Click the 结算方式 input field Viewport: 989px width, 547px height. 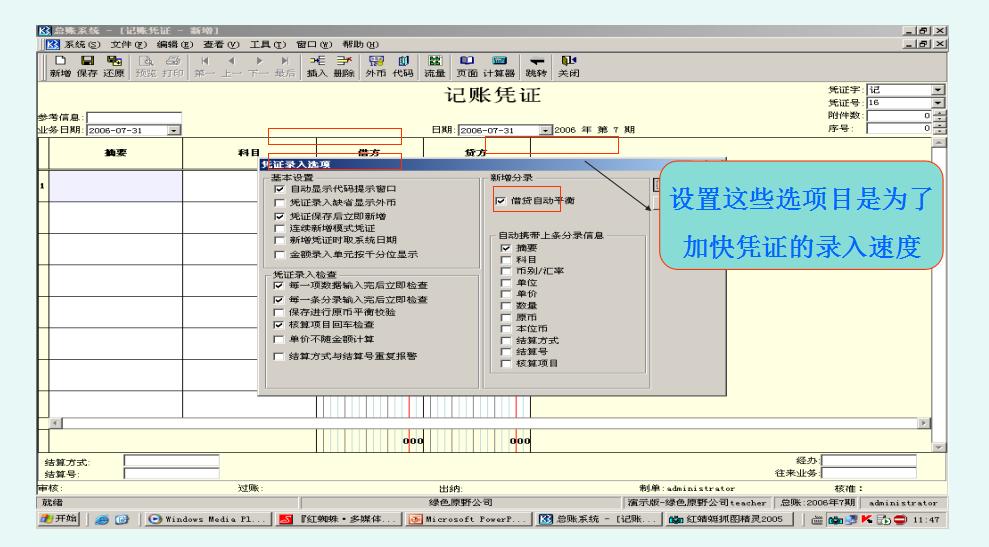172,461
